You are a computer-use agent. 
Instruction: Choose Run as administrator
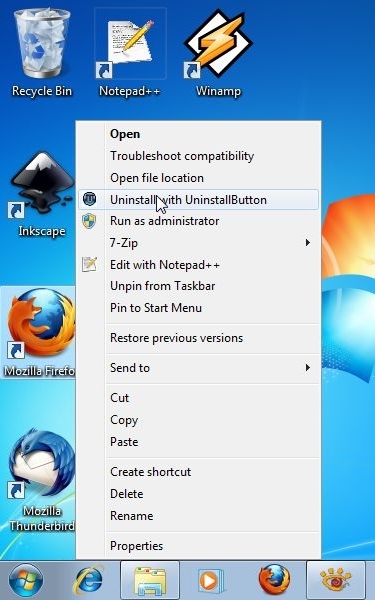tap(199, 221)
